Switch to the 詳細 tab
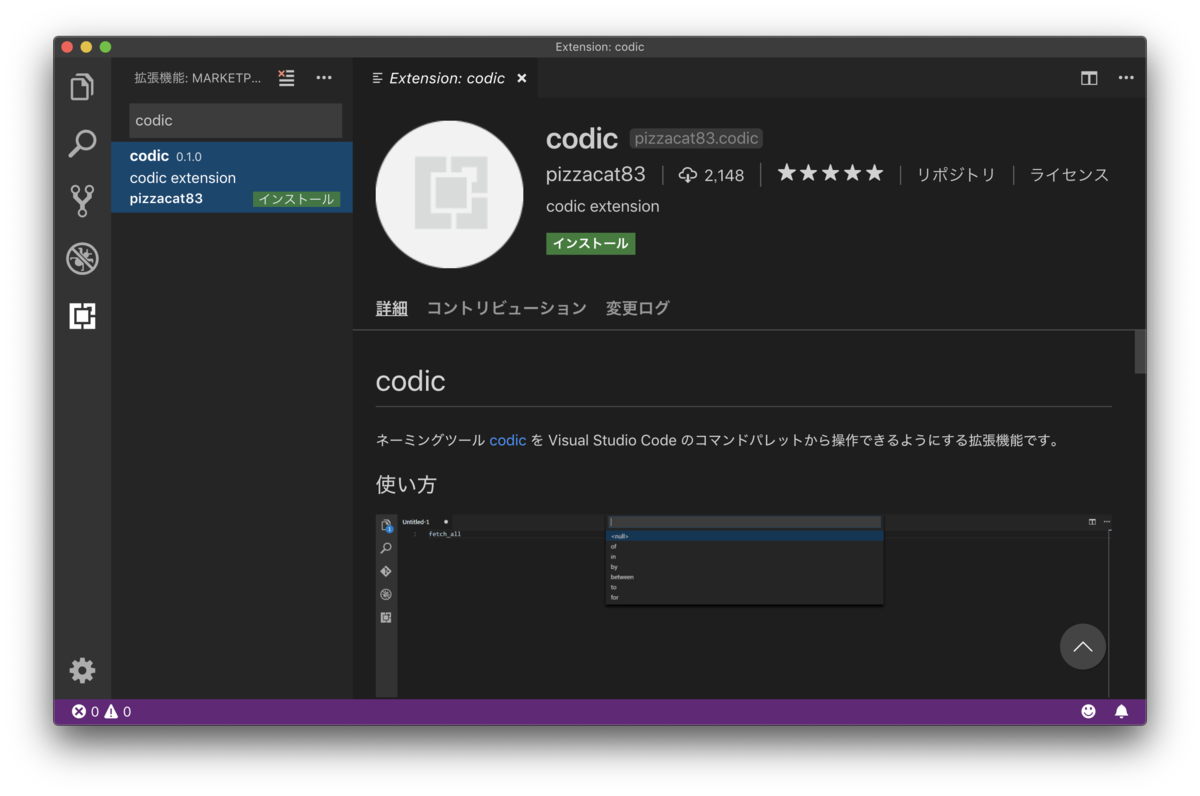 point(392,308)
